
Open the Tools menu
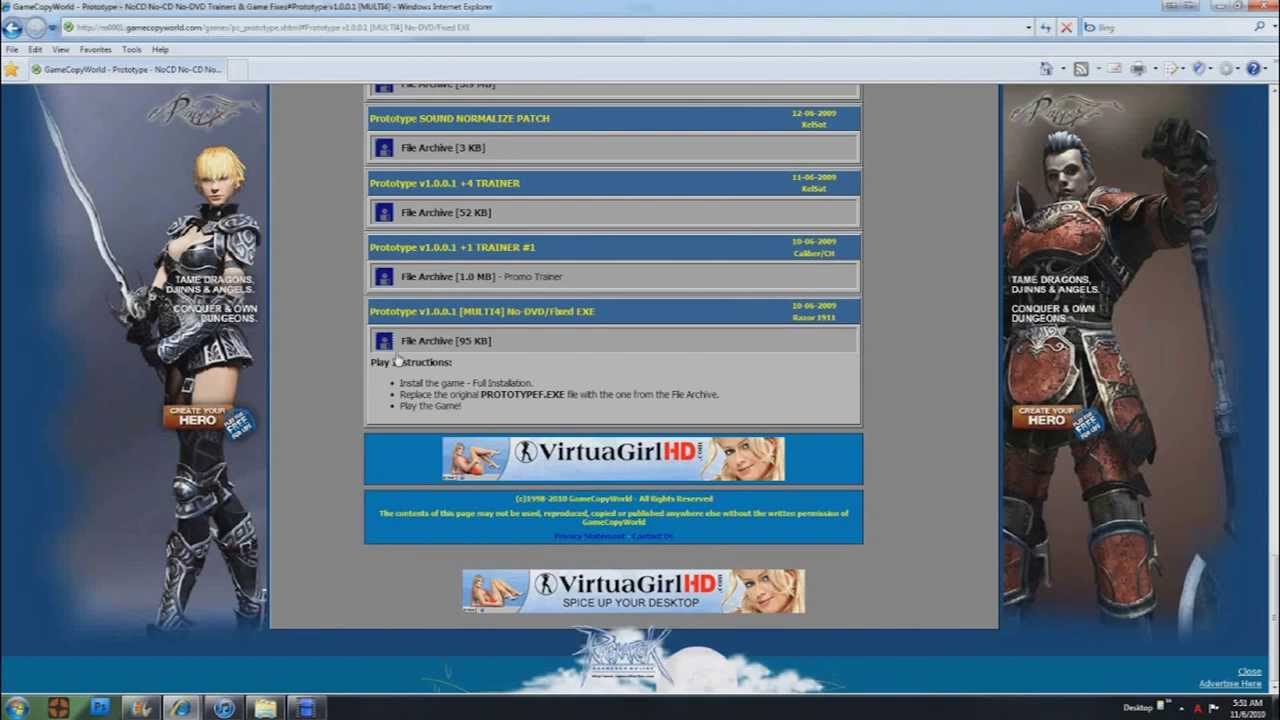point(132,49)
